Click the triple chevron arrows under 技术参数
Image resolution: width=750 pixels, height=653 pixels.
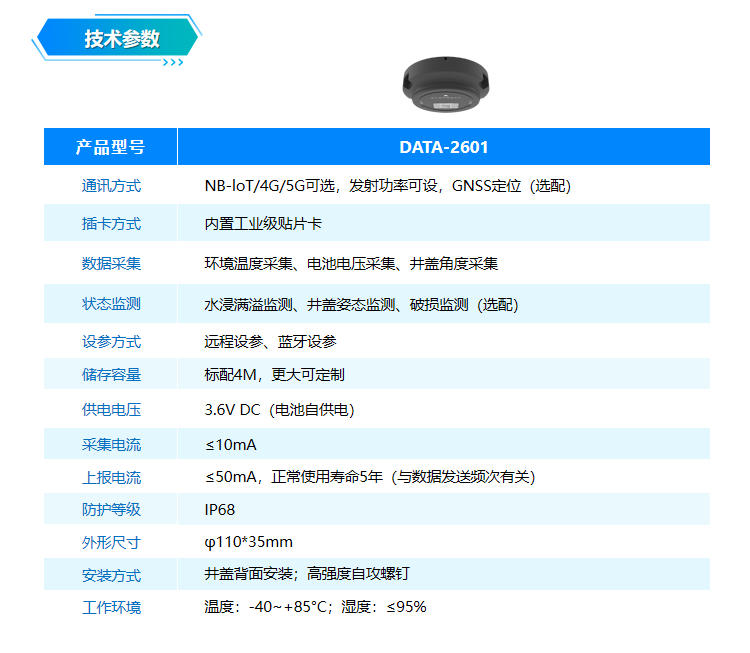pyautogui.click(x=172, y=63)
